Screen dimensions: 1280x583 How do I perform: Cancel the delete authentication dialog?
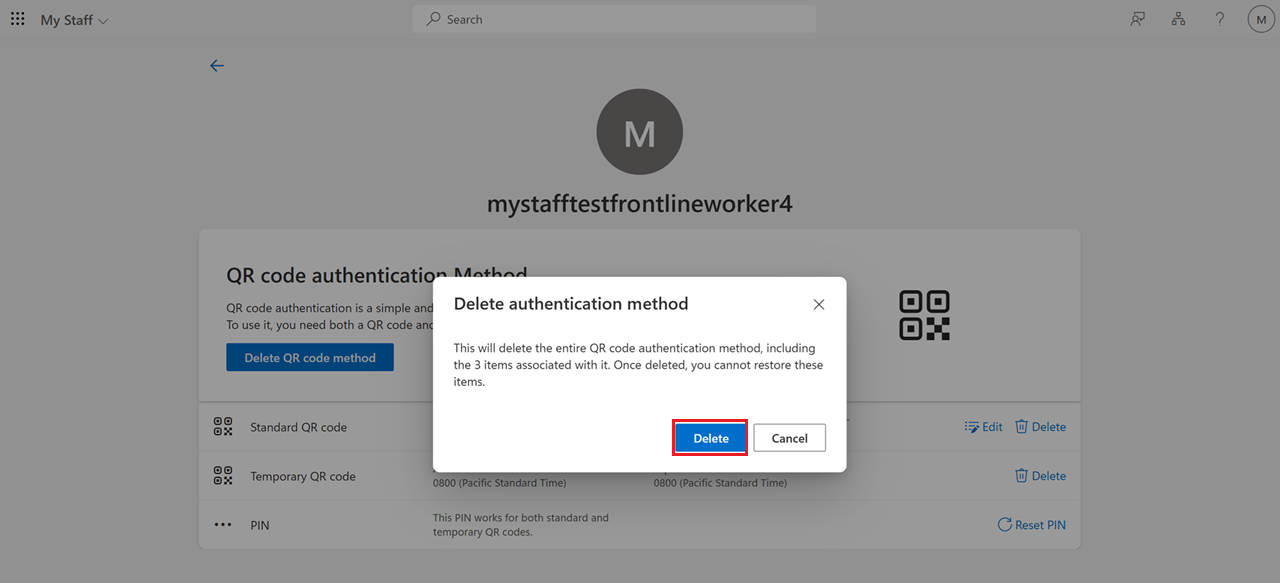tap(789, 438)
